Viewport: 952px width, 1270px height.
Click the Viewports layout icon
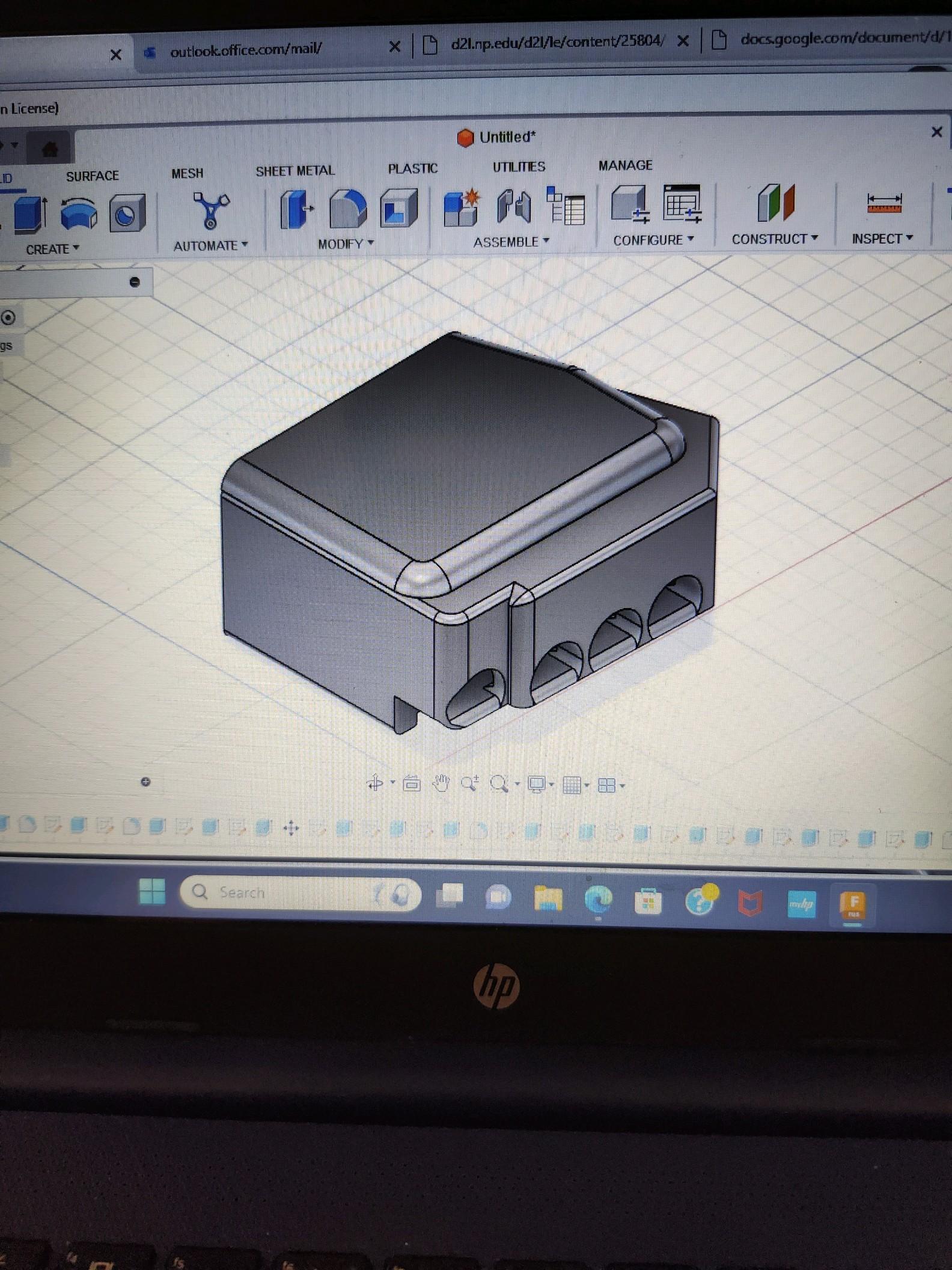coord(607,785)
